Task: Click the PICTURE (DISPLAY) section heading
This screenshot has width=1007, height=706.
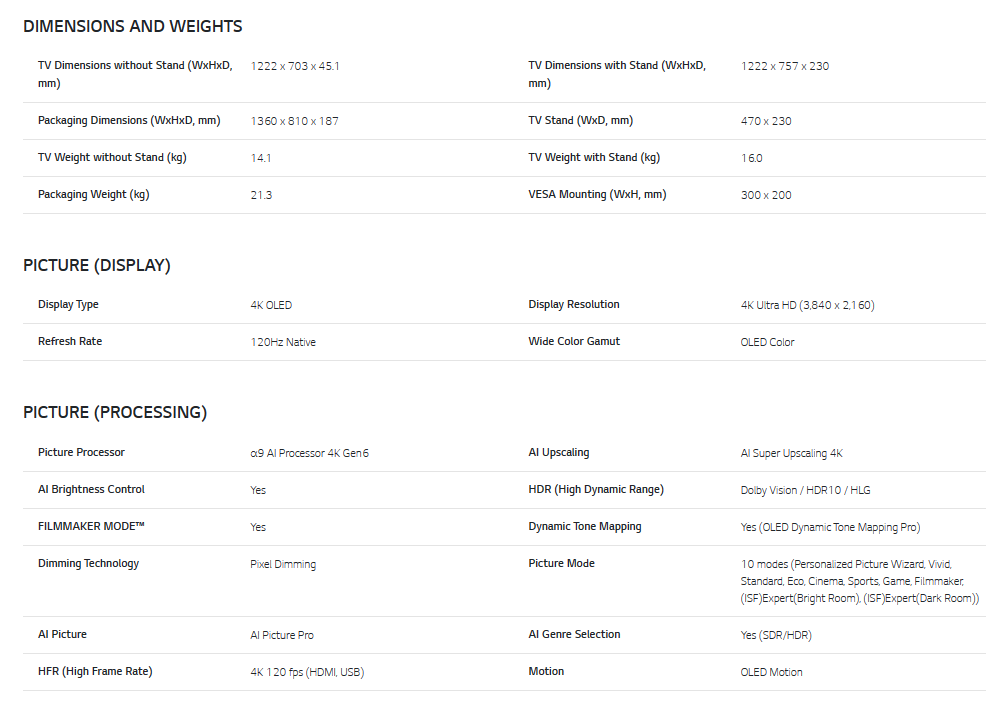Action: (x=97, y=266)
